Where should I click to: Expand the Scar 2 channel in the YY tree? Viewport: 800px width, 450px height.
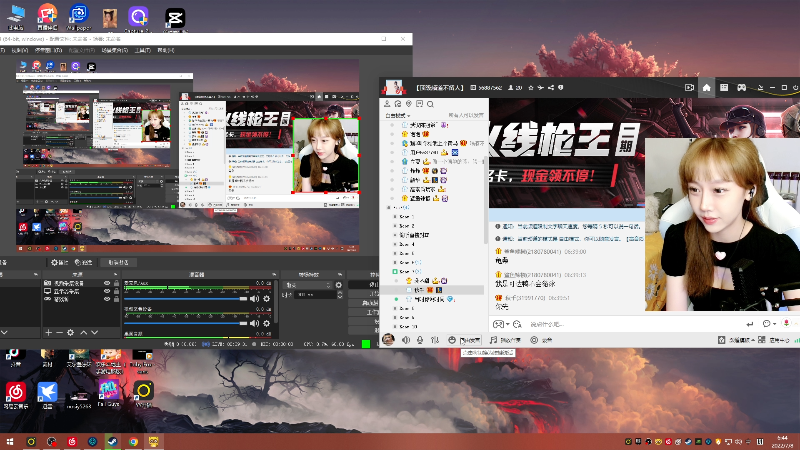(395, 226)
